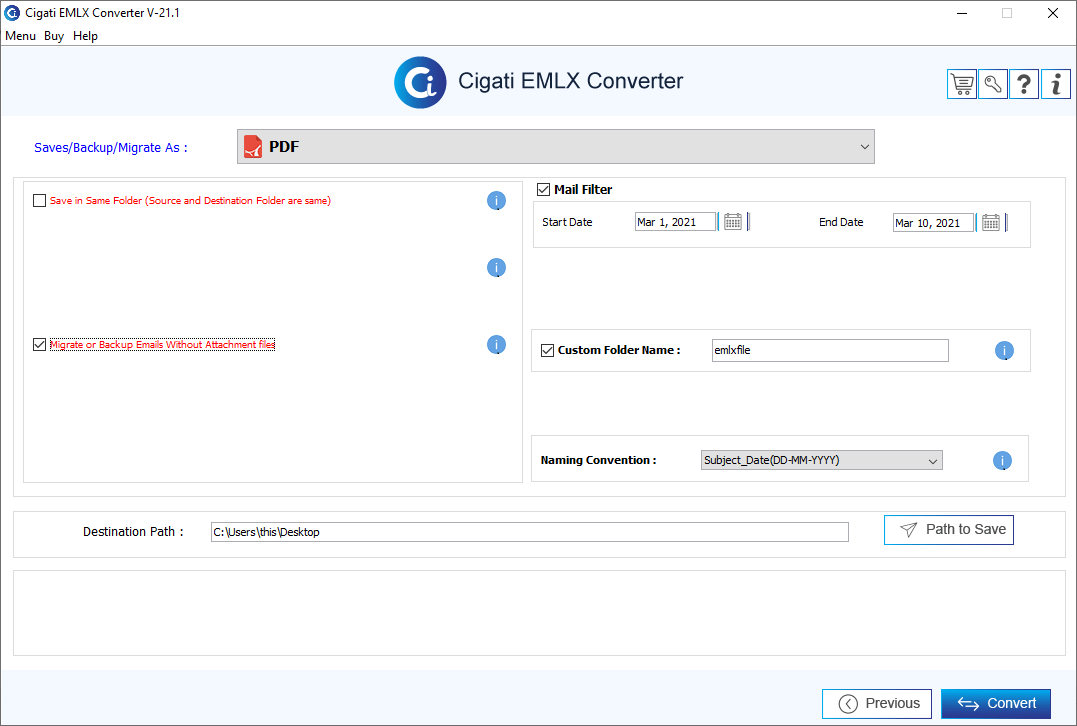1077x726 pixels.
Task: Uncheck Custom Folder Name checkbox
Action: coord(547,350)
